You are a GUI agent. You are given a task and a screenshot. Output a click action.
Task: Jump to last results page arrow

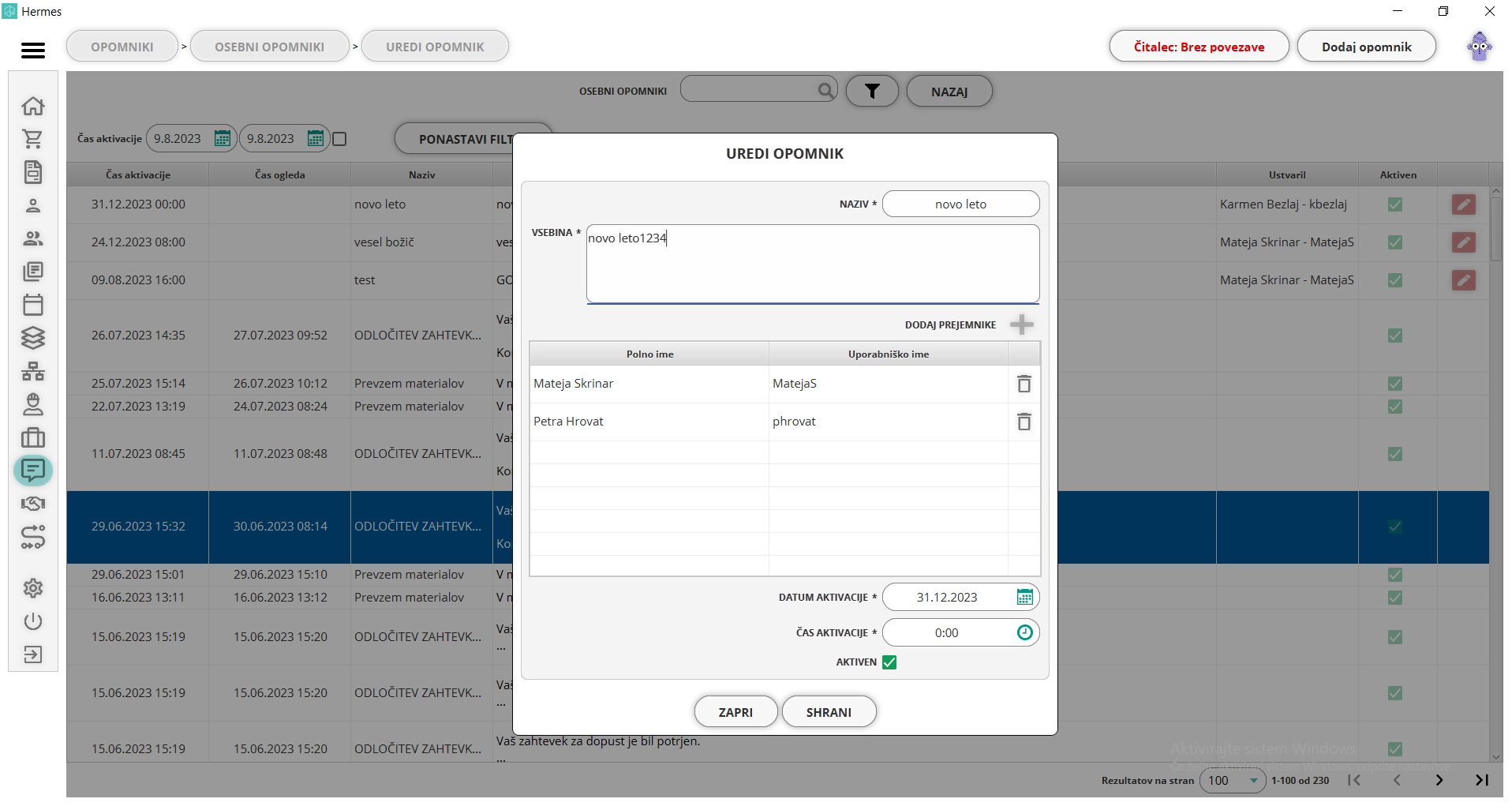coord(1482,780)
